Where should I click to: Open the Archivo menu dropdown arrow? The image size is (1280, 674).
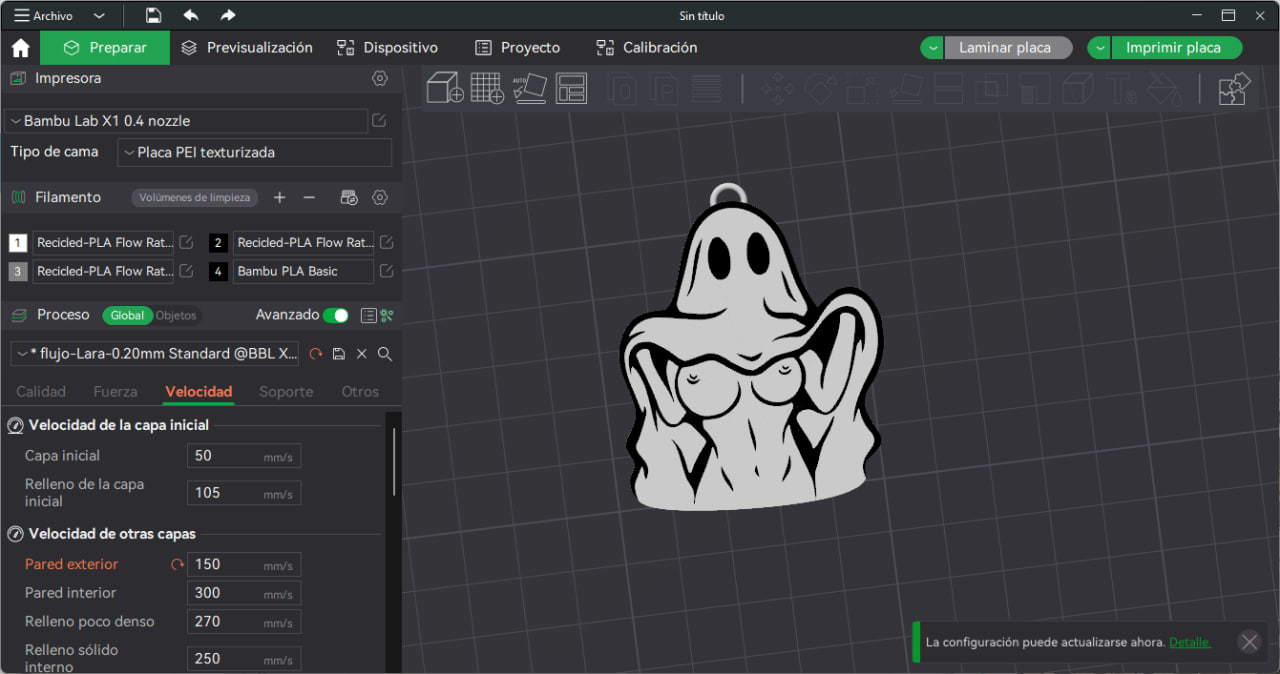(98, 16)
